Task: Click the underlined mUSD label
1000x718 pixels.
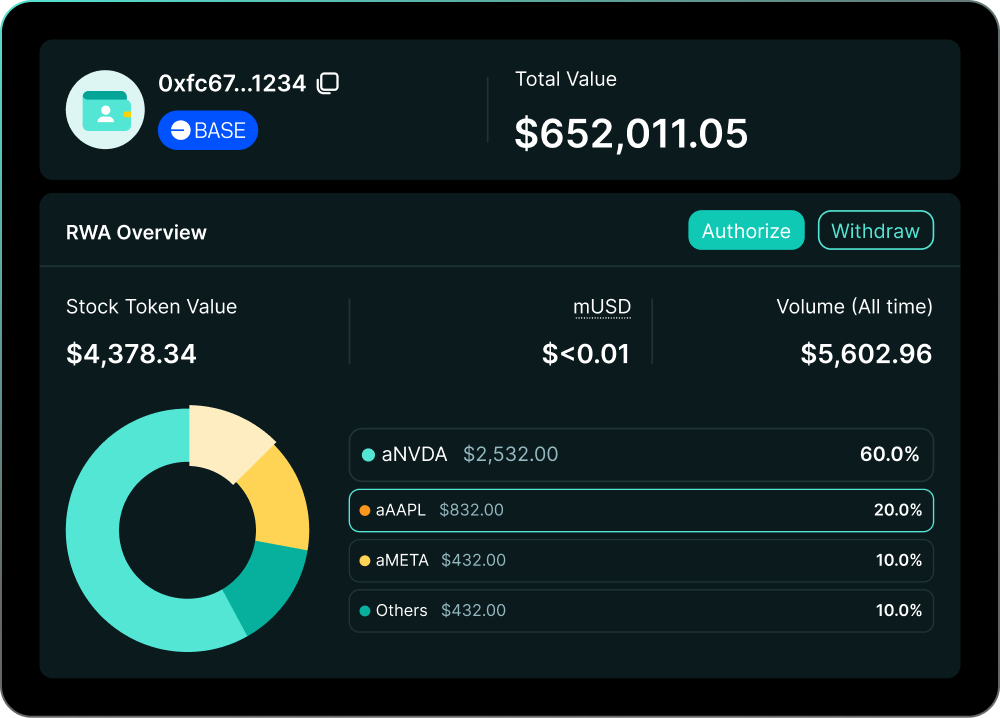Action: pos(602,307)
